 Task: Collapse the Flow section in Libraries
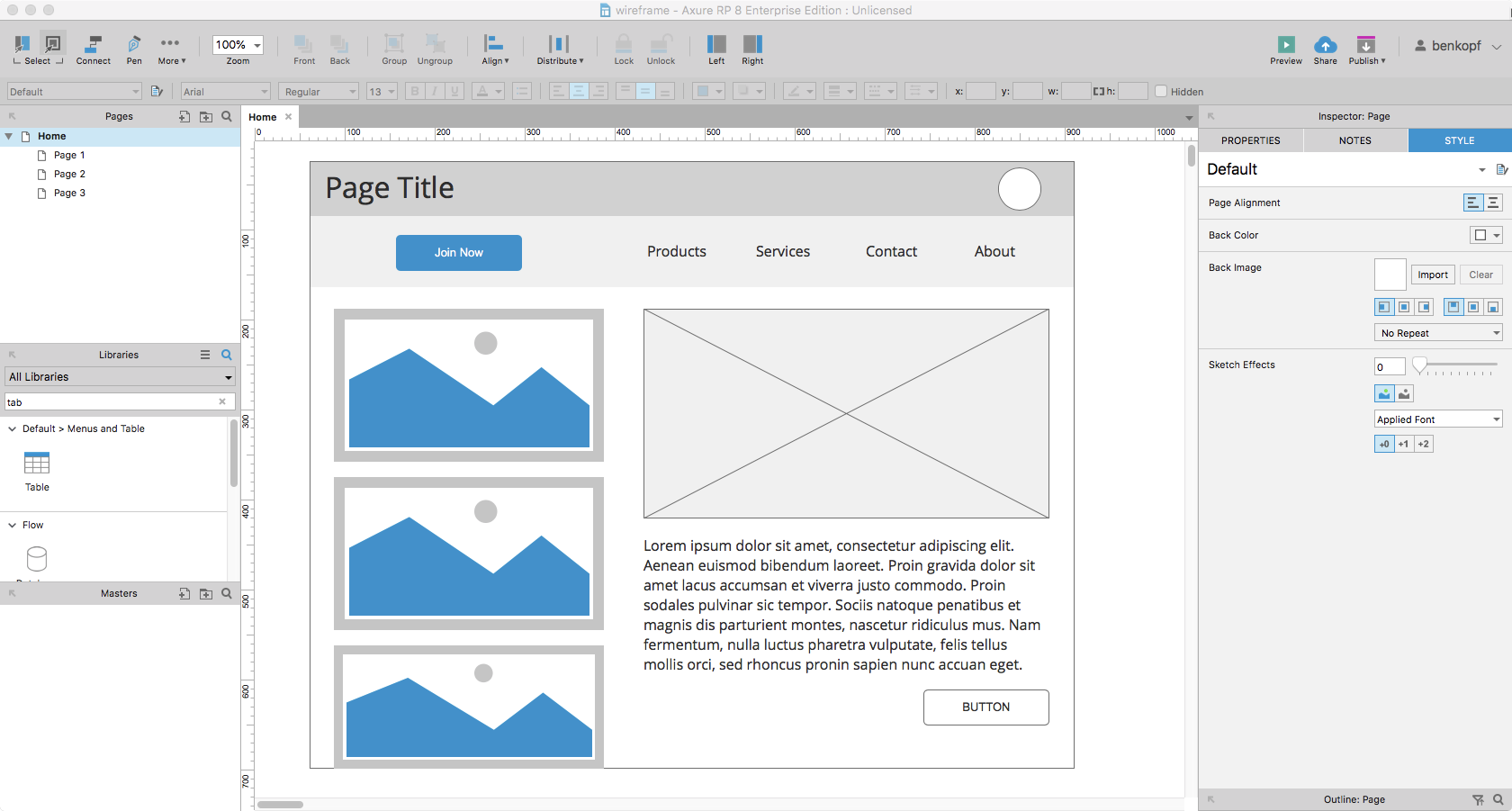[x=12, y=525]
